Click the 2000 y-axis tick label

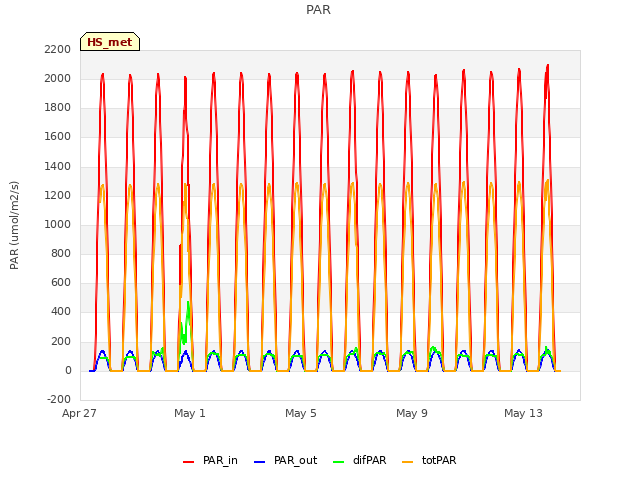(58, 78)
